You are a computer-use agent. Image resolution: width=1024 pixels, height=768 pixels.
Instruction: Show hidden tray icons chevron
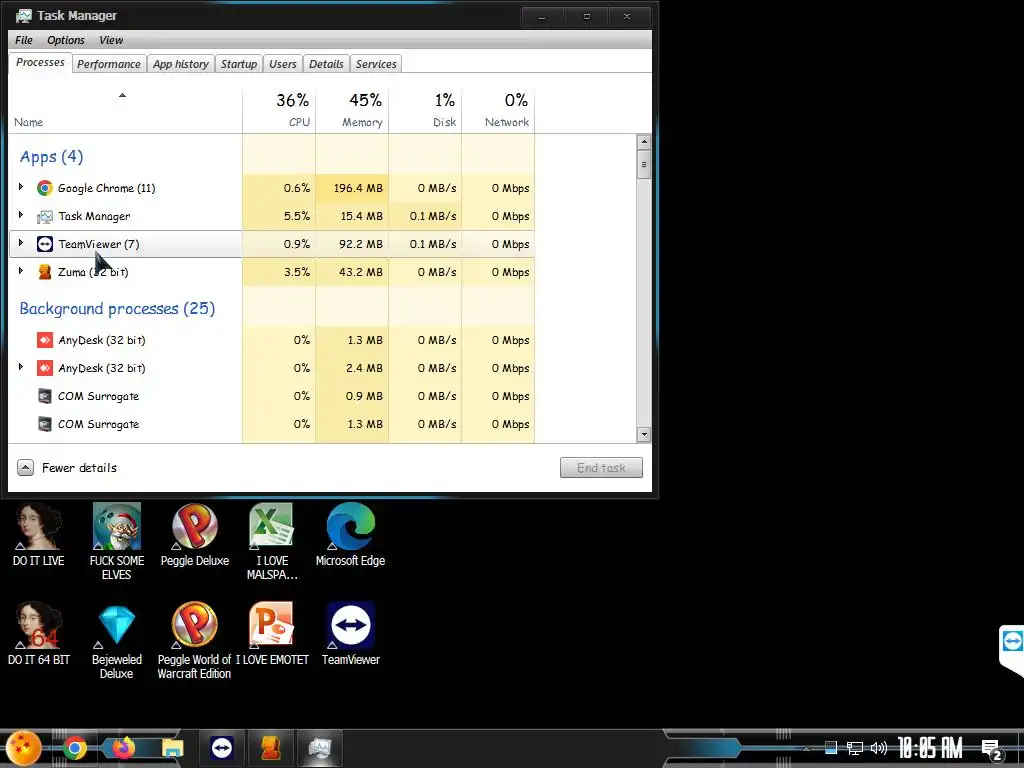(x=807, y=748)
